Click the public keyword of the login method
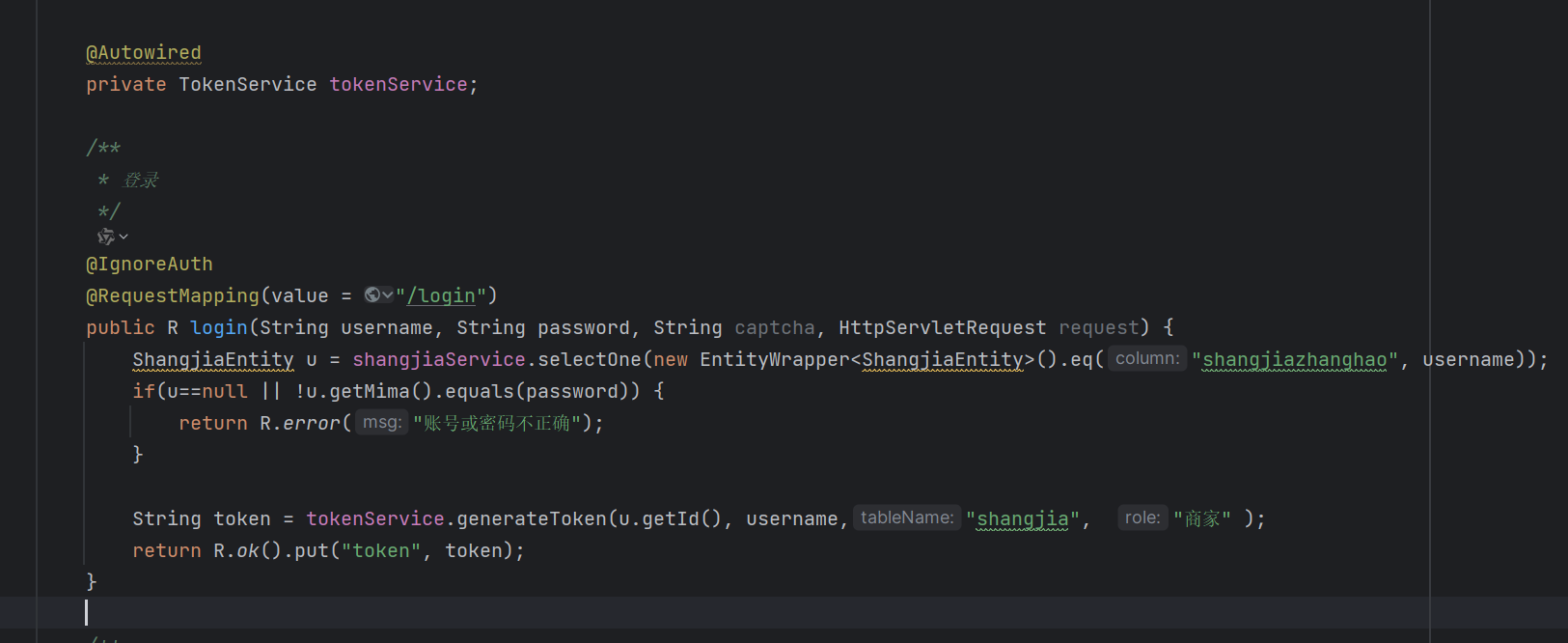1568x643 pixels. [x=121, y=327]
